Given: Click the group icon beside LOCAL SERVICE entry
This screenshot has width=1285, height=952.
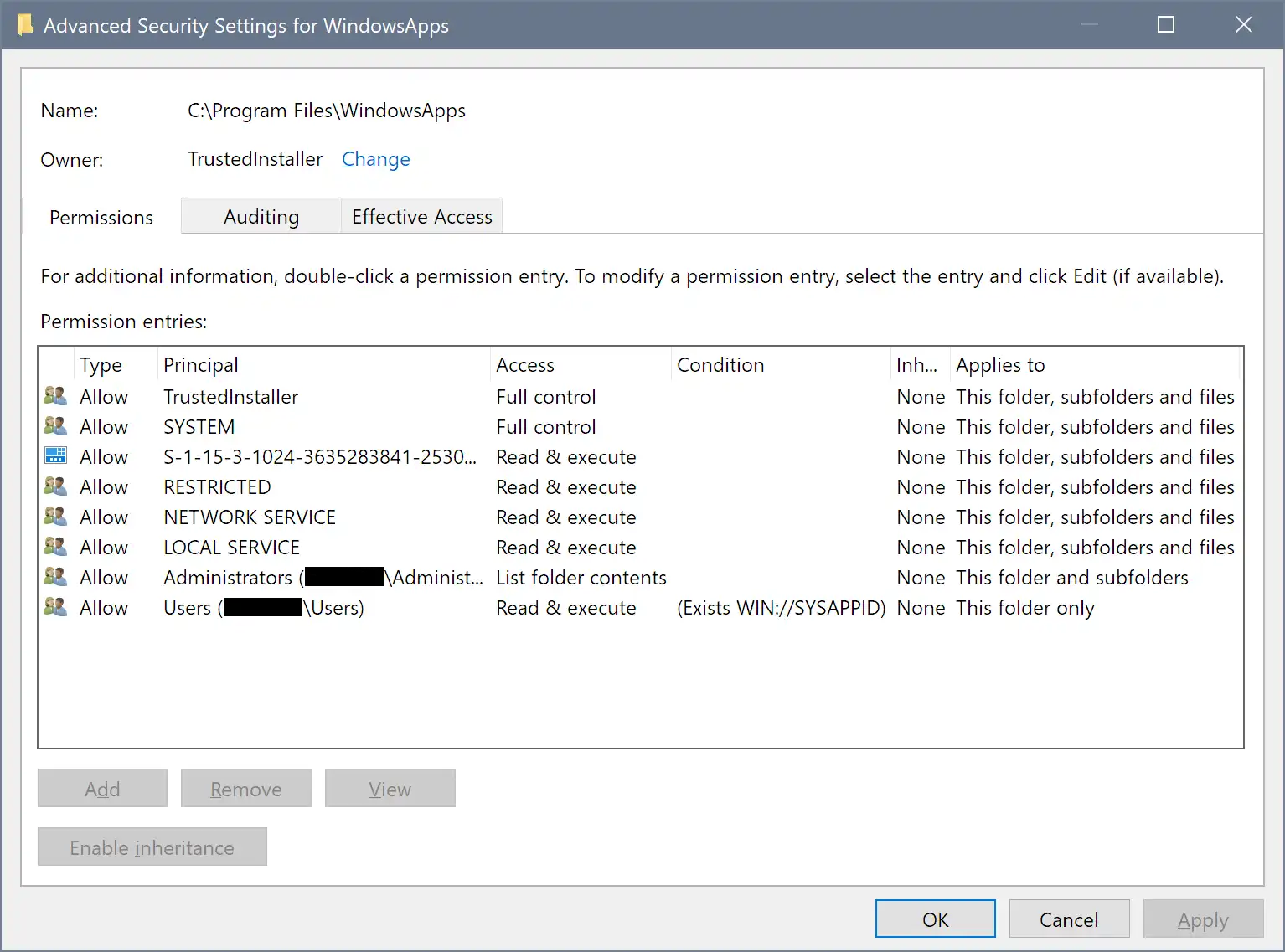Looking at the screenshot, I should pyautogui.click(x=54, y=546).
